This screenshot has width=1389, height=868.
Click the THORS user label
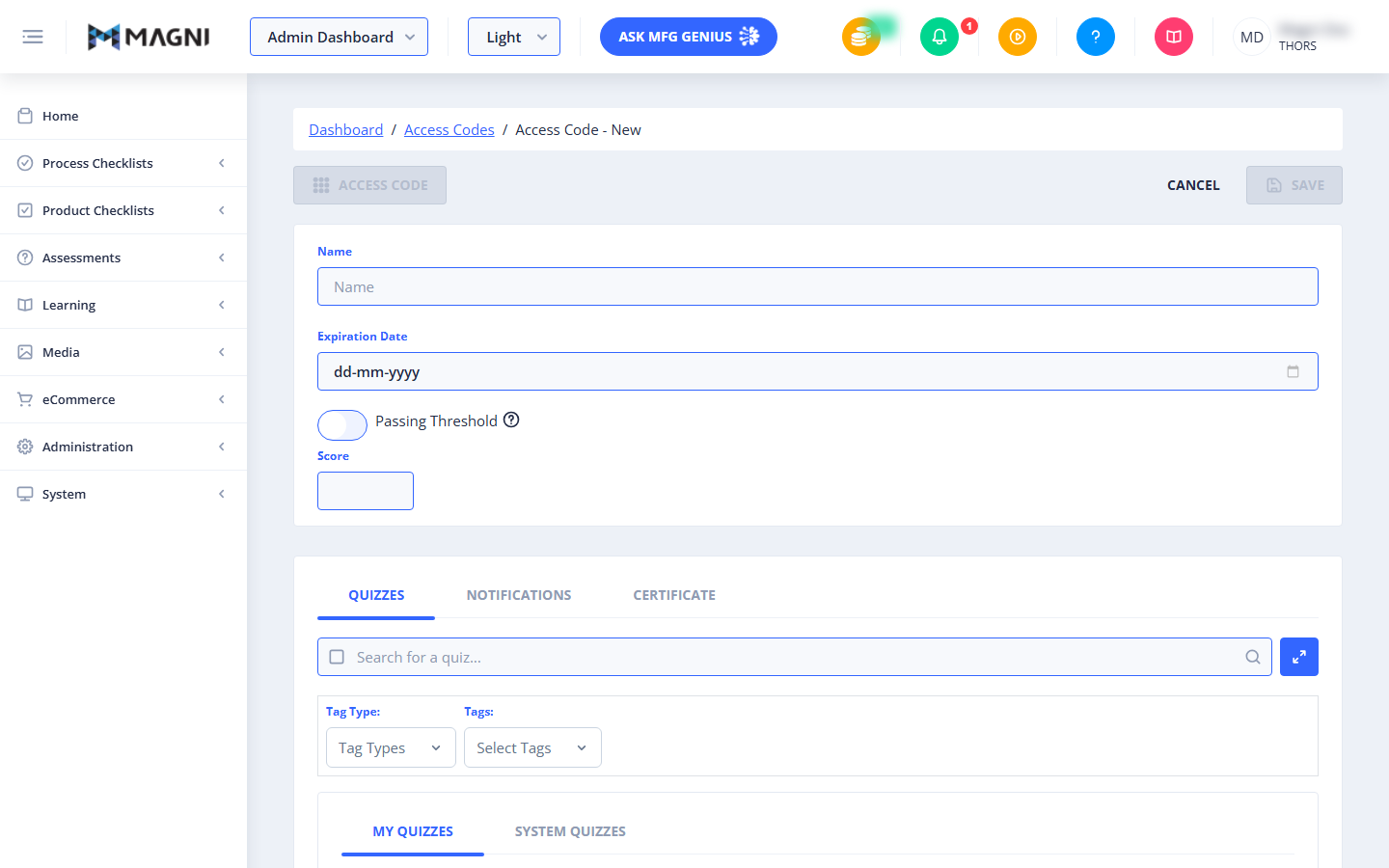click(x=1297, y=46)
